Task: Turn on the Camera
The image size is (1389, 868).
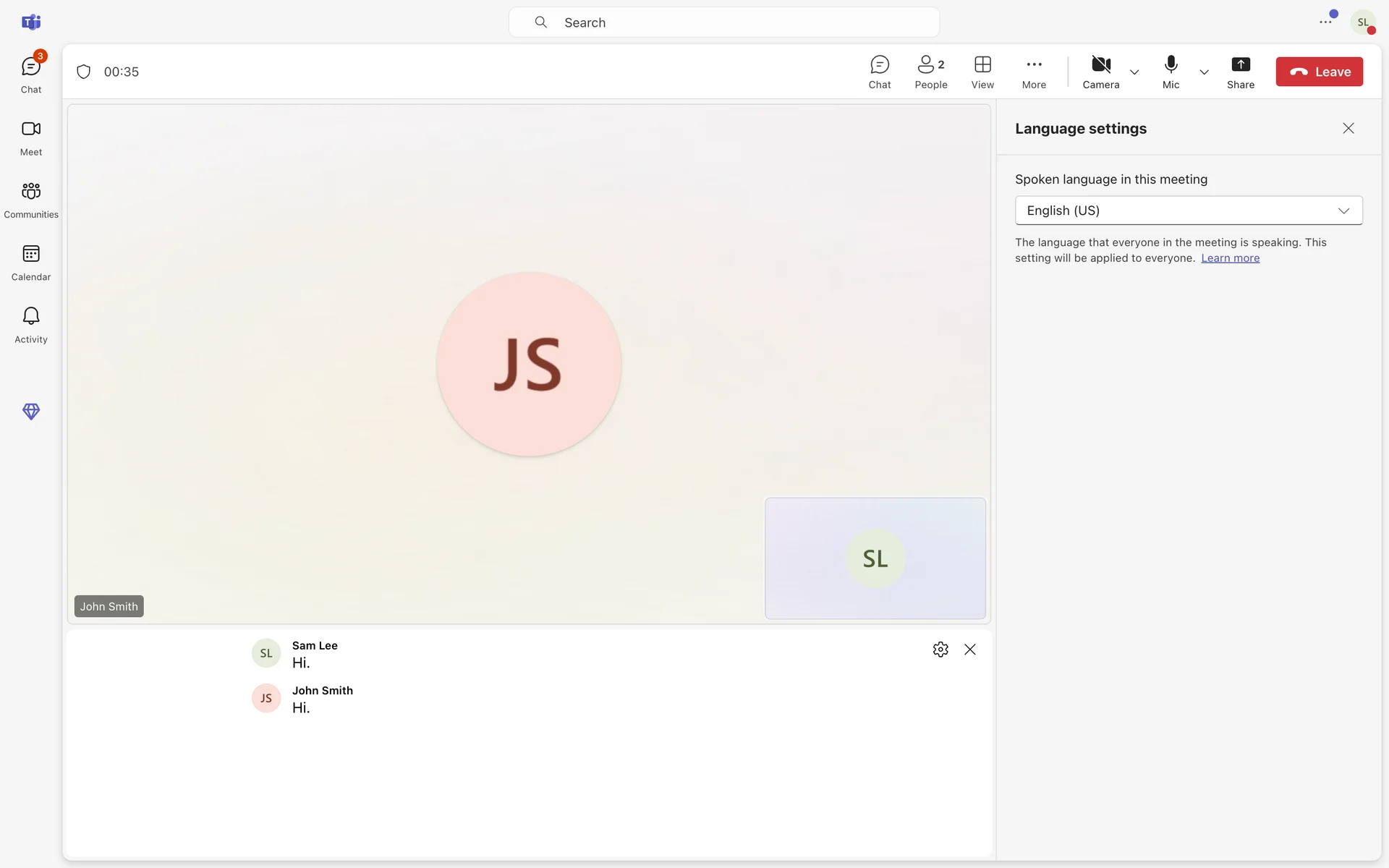Action: tap(1100, 72)
